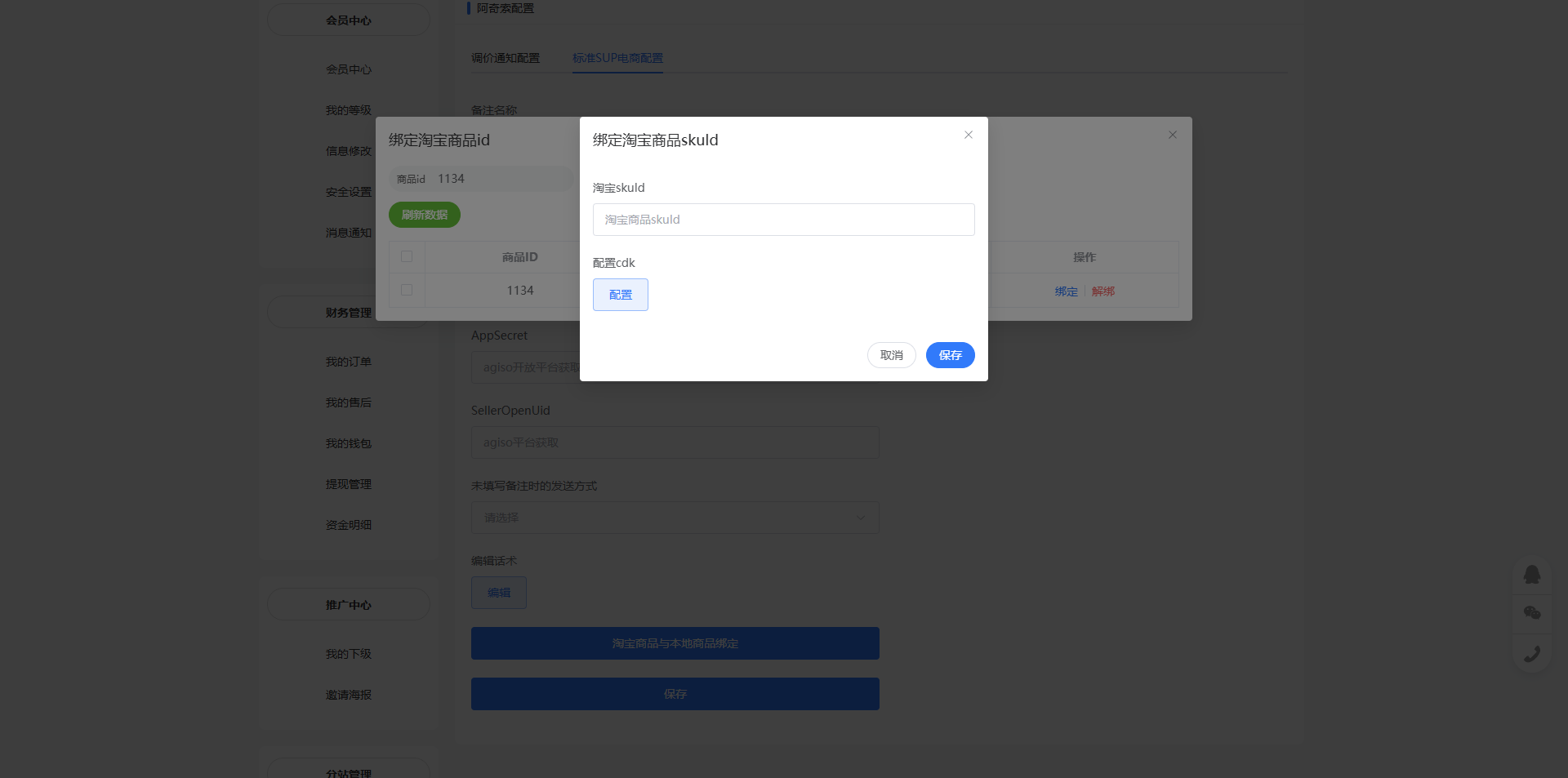The height and width of the screenshot is (778, 1568).
Task: Click the 绑定 link in the table
Action: coord(1067,291)
